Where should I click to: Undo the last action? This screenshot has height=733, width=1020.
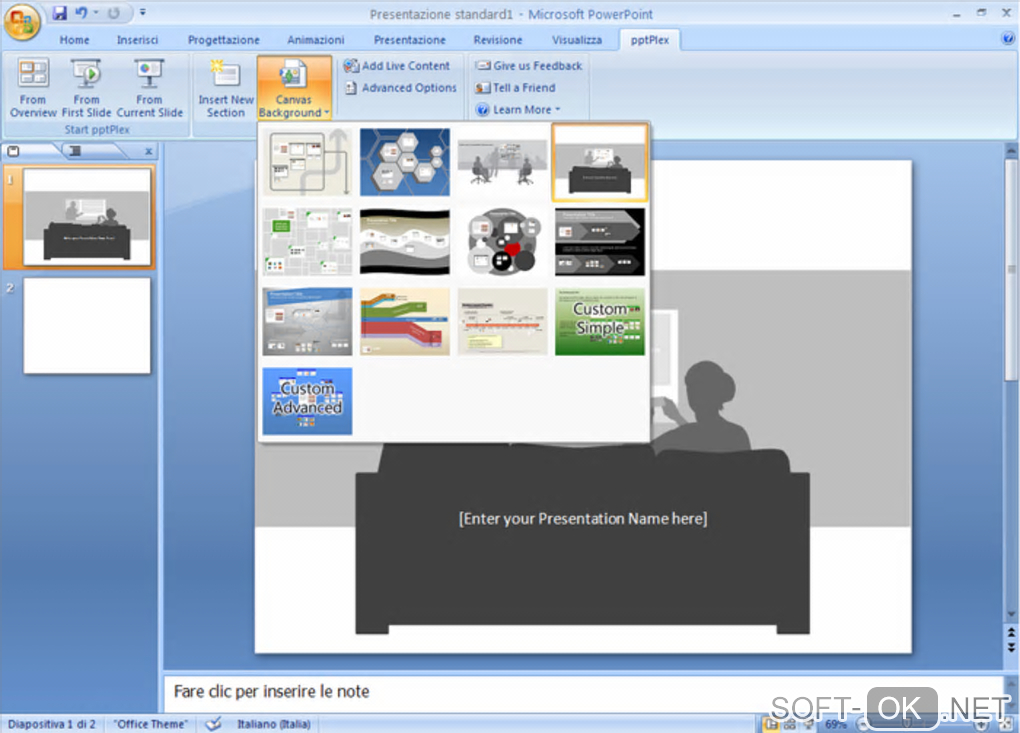pyautogui.click(x=81, y=12)
